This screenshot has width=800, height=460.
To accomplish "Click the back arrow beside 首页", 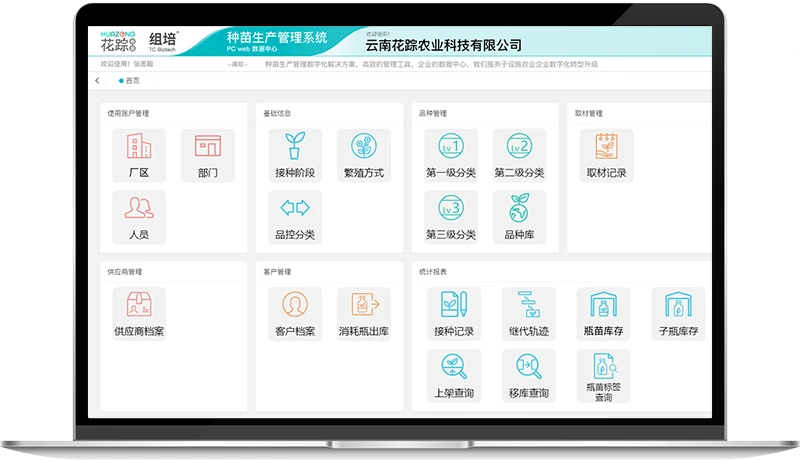I will 97,81.
